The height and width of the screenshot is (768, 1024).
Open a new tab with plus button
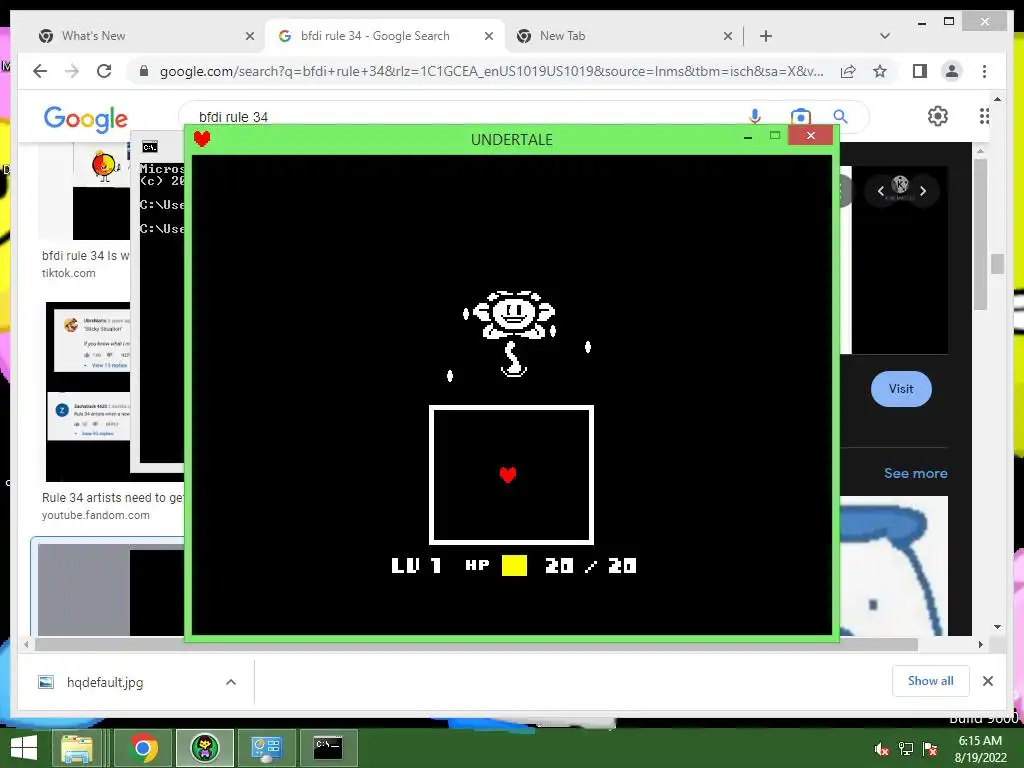tap(766, 36)
